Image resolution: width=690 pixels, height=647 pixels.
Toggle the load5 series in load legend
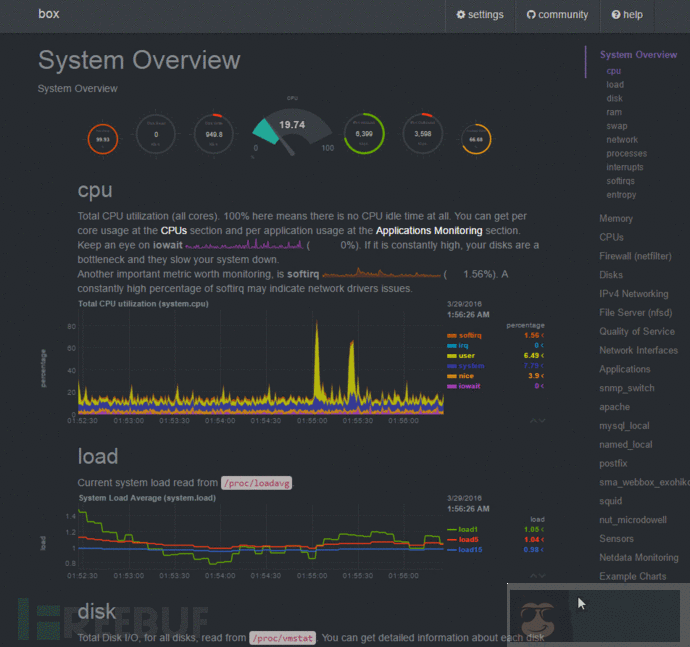point(462,540)
